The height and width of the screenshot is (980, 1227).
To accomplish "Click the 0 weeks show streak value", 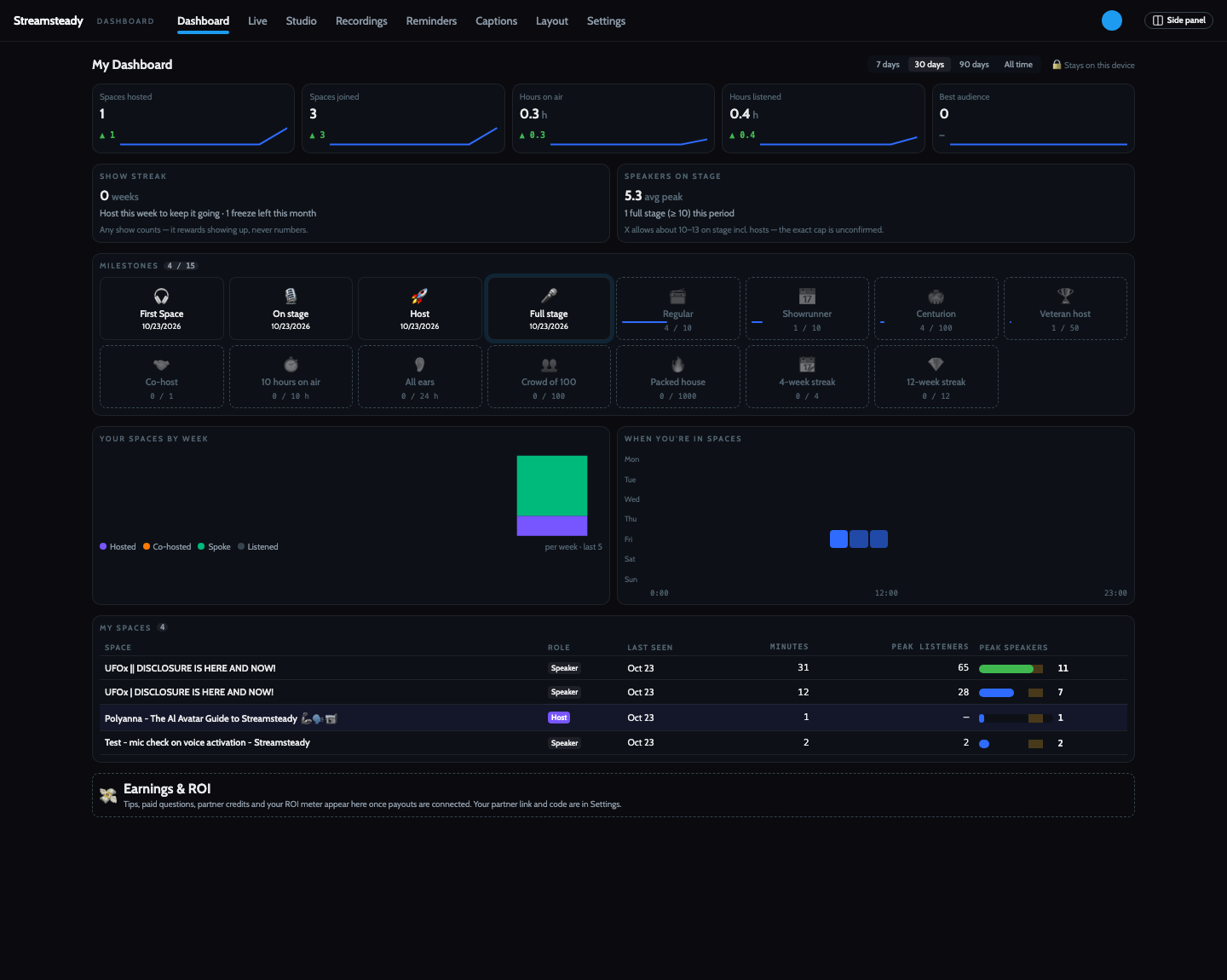I will coord(119,196).
